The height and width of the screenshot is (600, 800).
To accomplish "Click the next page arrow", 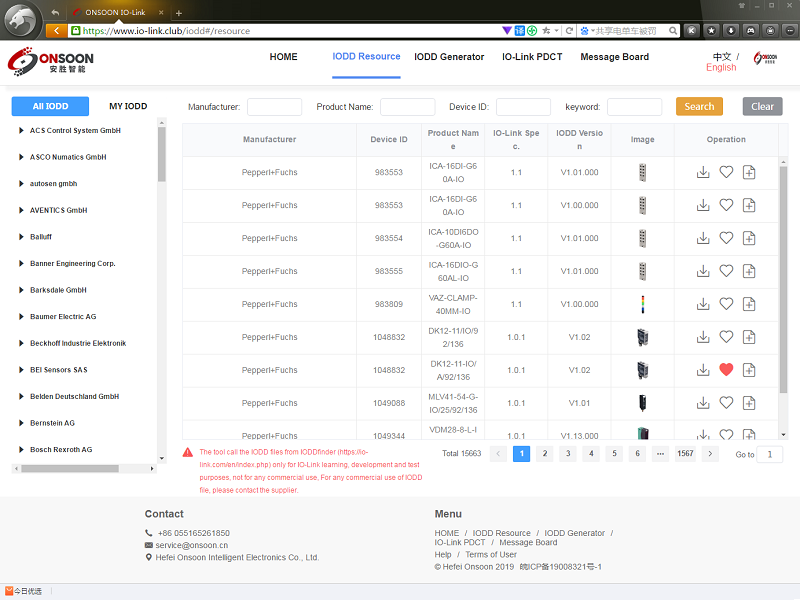I will (710, 454).
